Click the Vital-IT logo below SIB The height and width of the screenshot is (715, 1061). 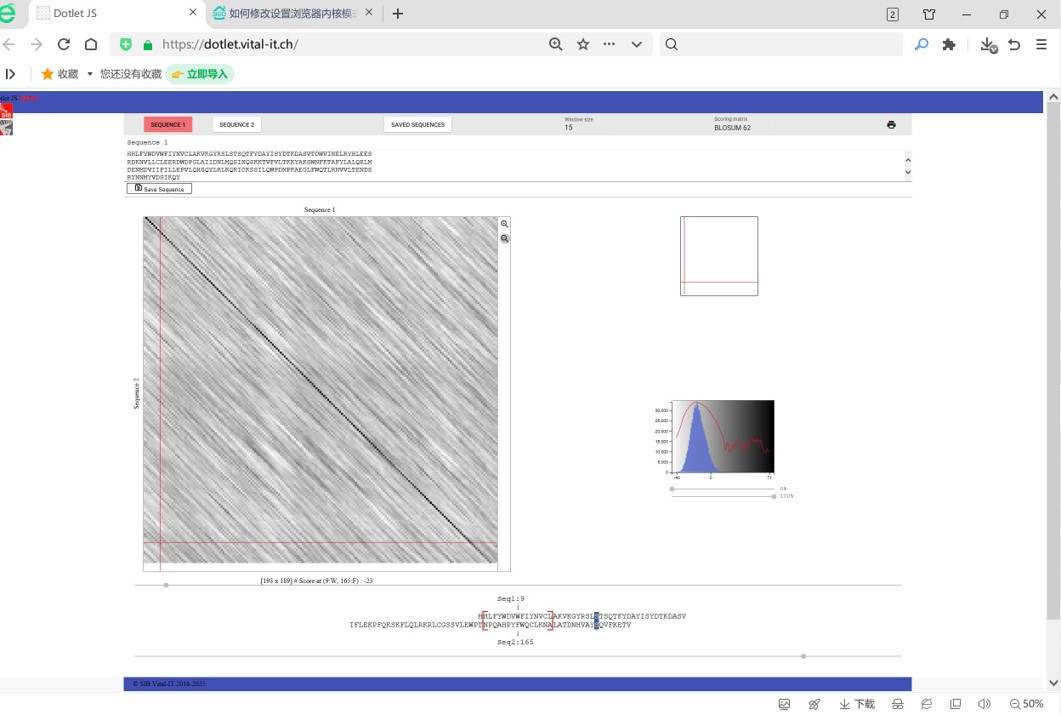point(6,127)
